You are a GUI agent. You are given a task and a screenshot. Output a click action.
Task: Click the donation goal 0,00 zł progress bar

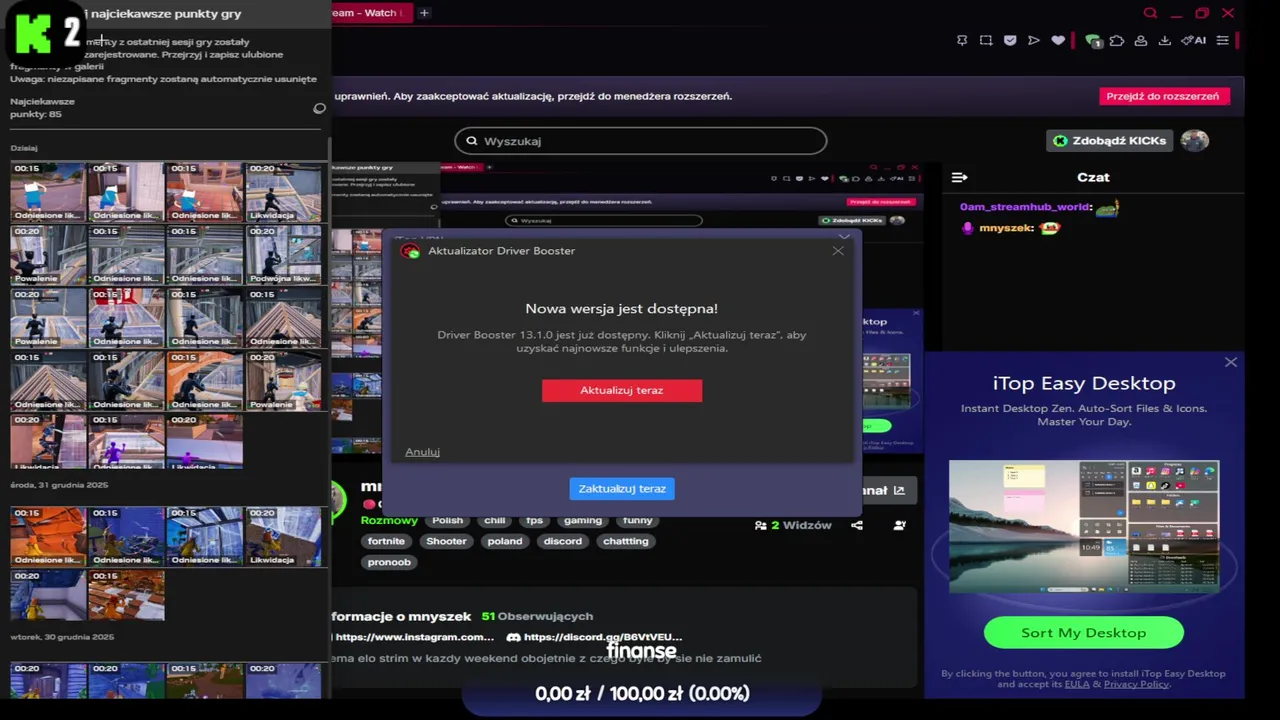tap(642, 695)
